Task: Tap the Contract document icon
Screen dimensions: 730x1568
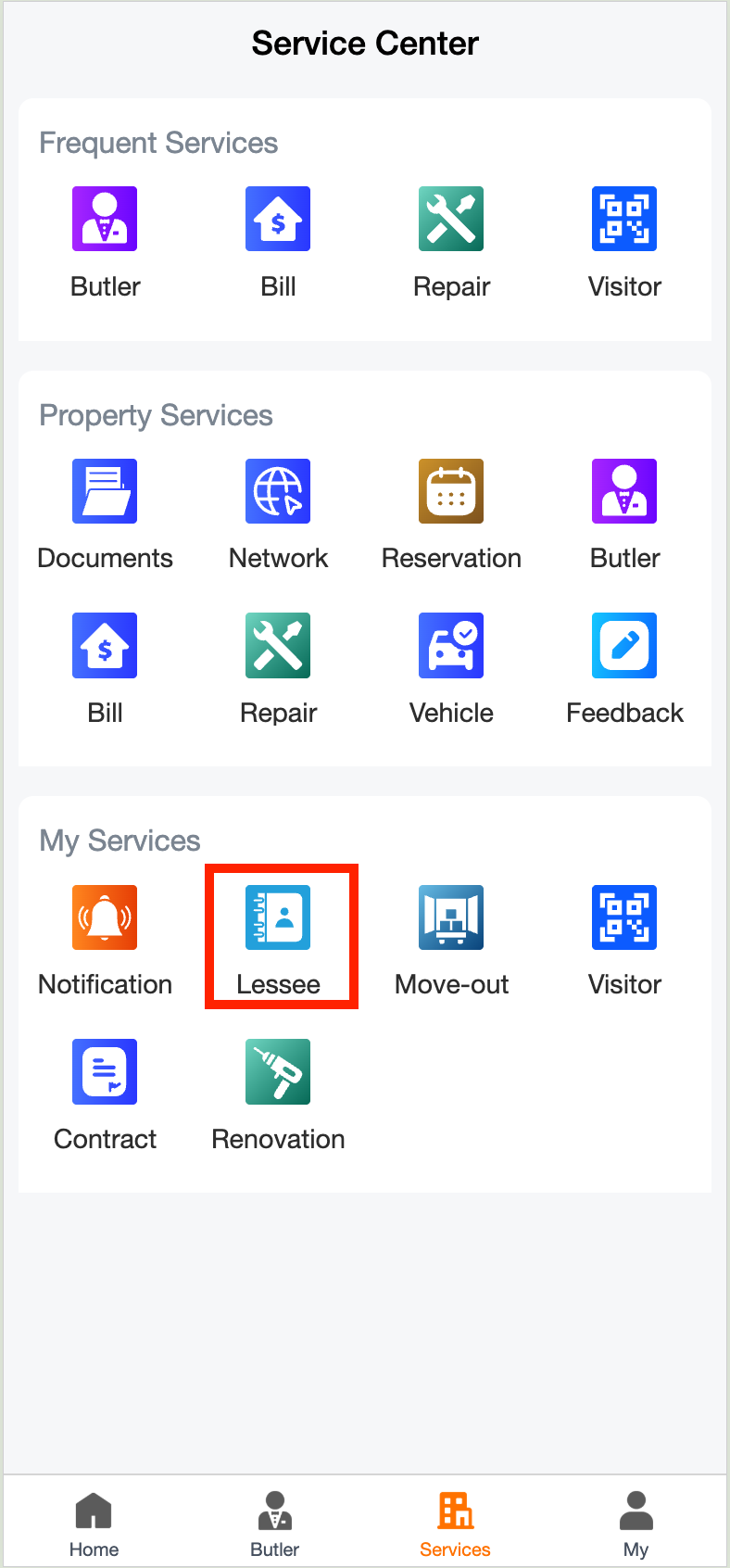Action: point(105,1072)
